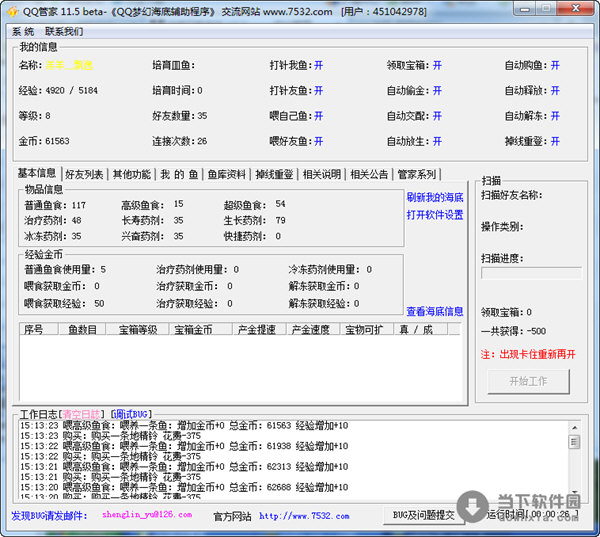The width and height of the screenshot is (600, 537).
Task: Switch to the 管家系列 tab
Action: pos(417,175)
